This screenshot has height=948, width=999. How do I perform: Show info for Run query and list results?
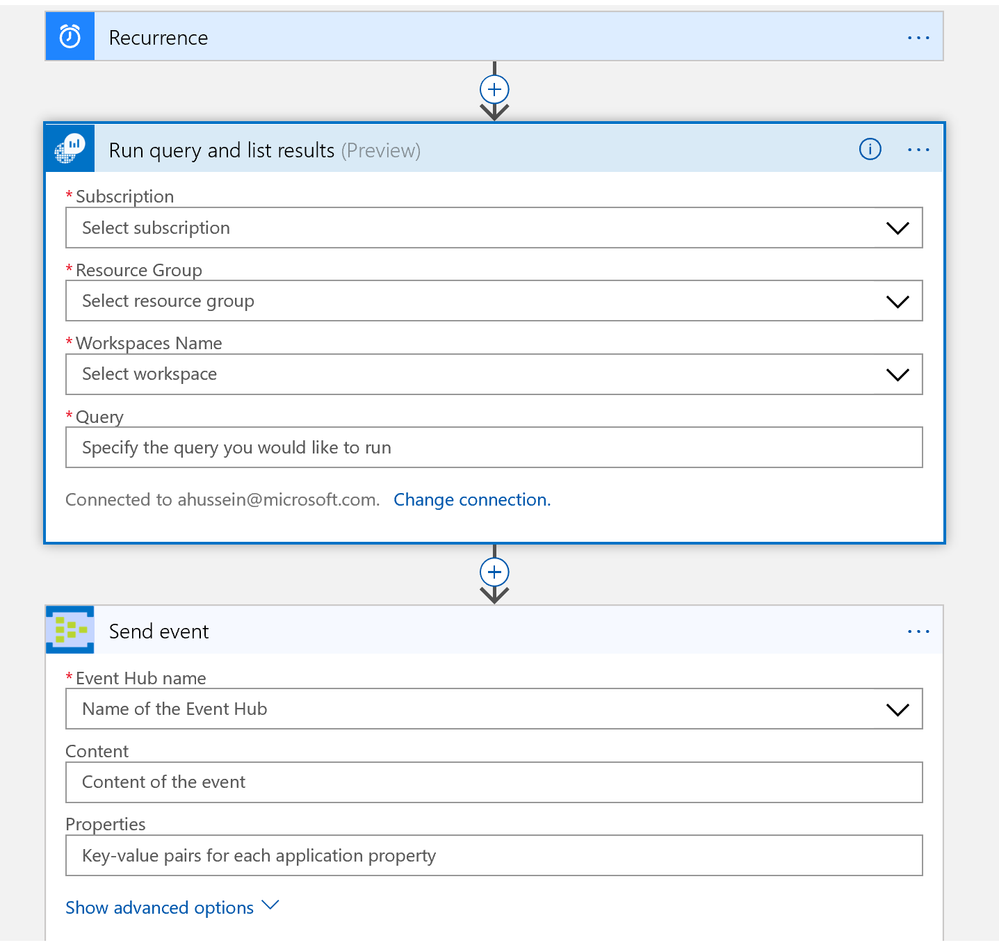point(870,149)
